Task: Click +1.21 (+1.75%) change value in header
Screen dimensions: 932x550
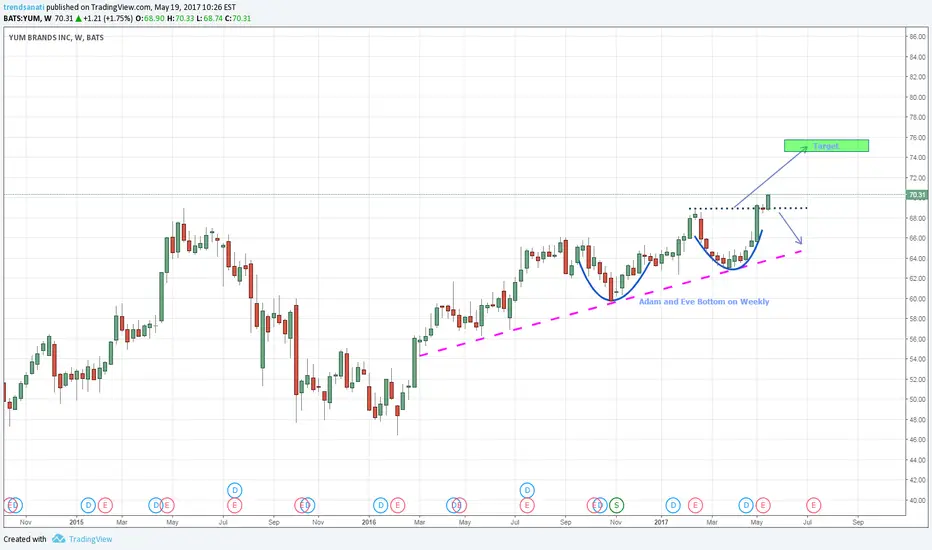Action: tap(108, 18)
